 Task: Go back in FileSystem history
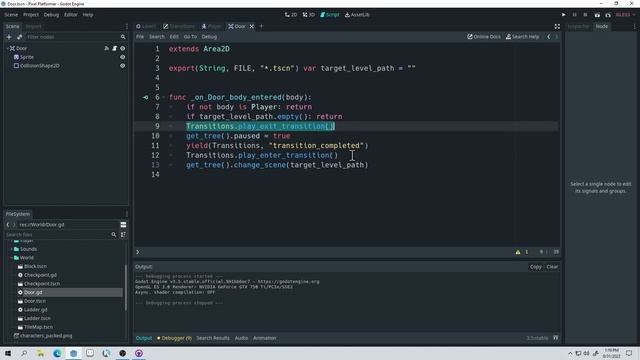pyautogui.click(x=8, y=224)
